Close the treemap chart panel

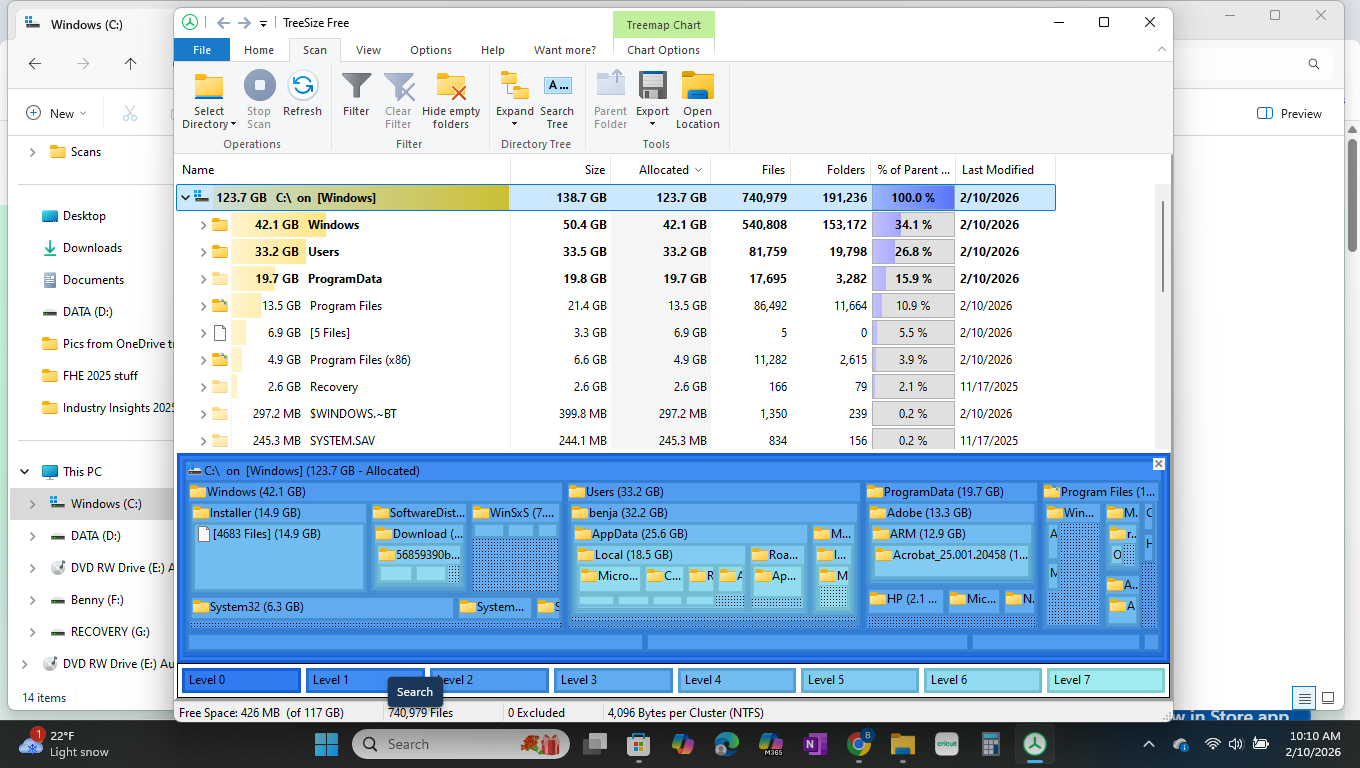click(x=1159, y=464)
